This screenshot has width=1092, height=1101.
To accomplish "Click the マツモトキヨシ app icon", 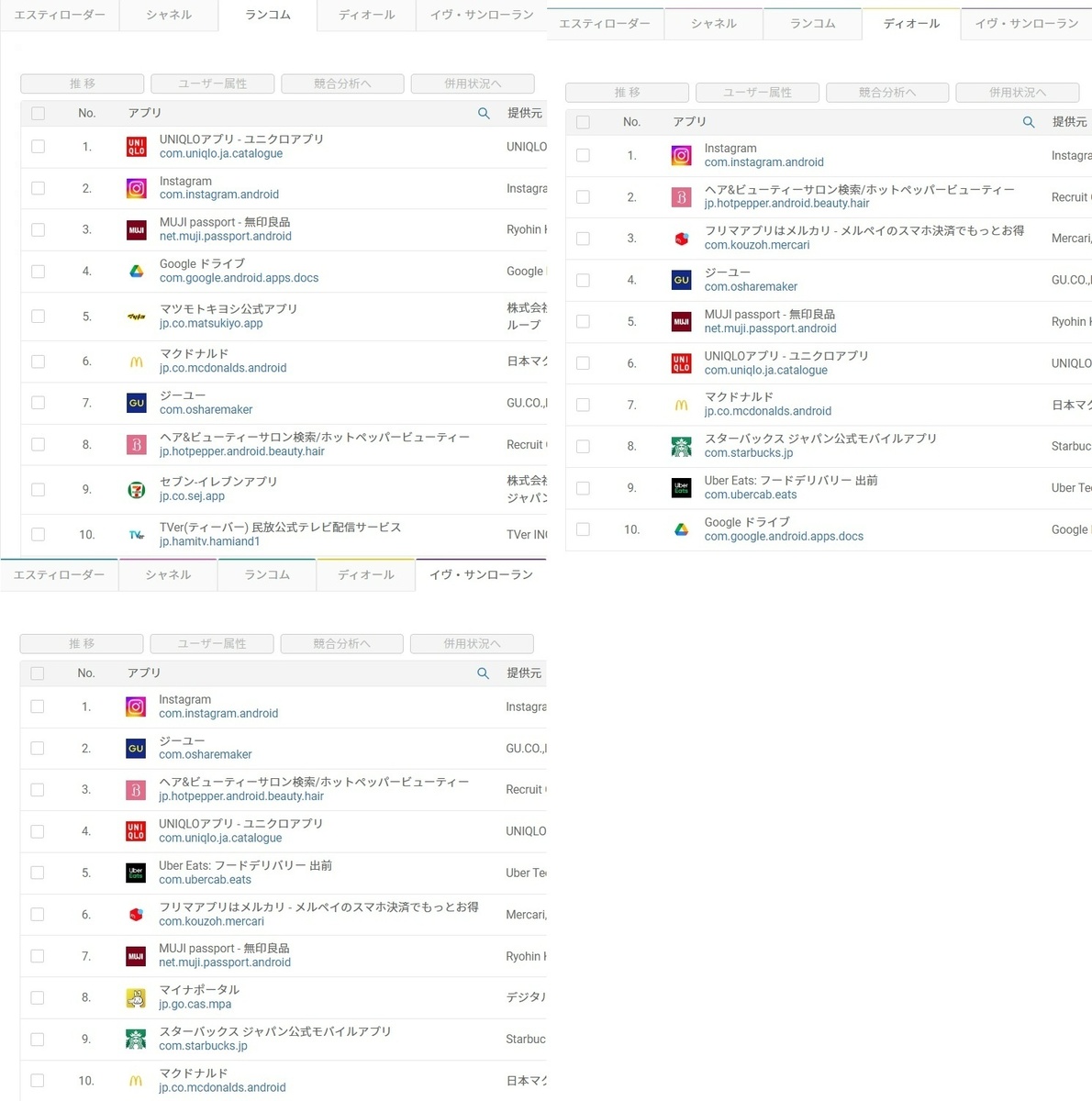I will tap(136, 317).
